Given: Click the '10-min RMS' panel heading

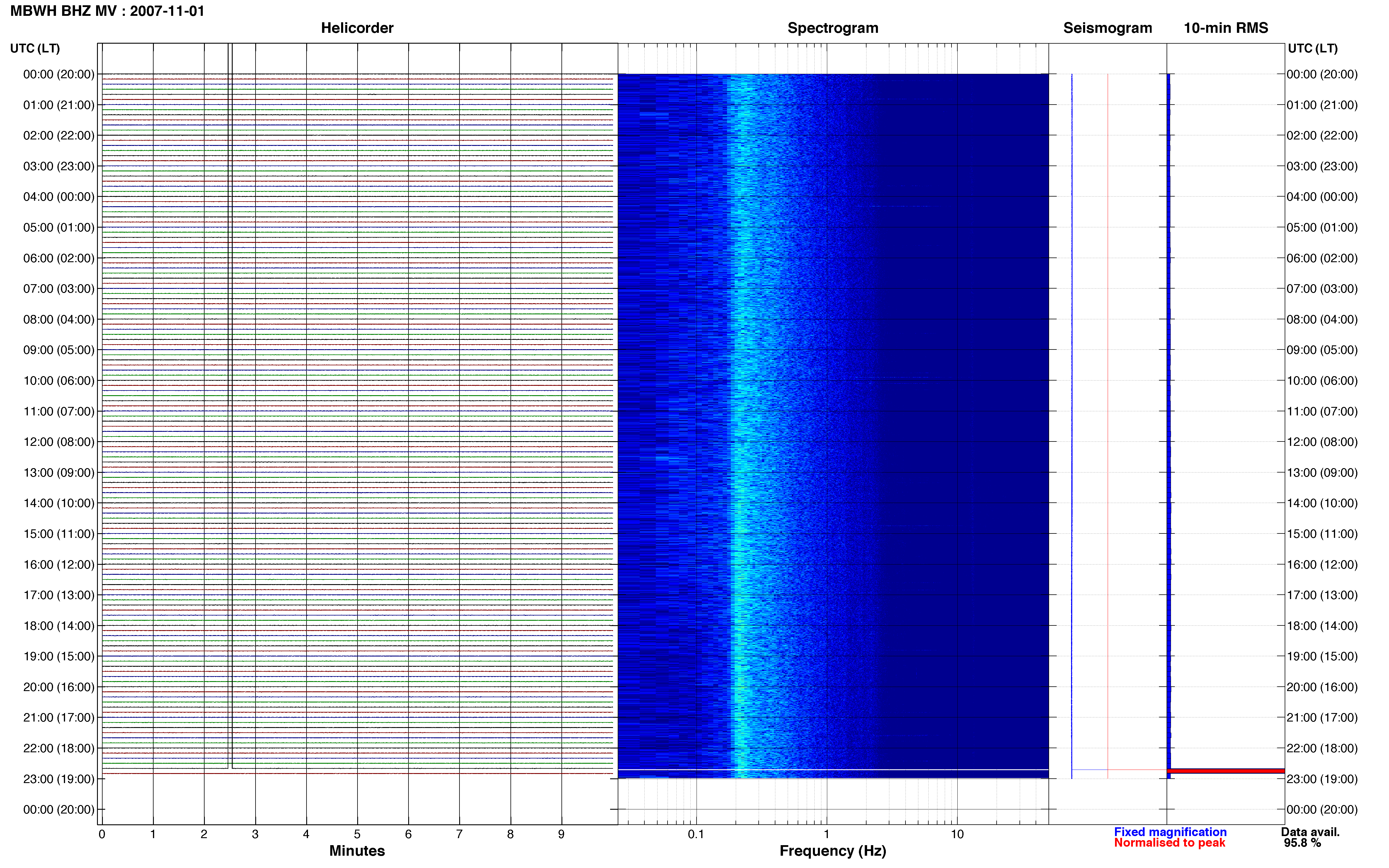Looking at the screenshot, I should [1226, 28].
